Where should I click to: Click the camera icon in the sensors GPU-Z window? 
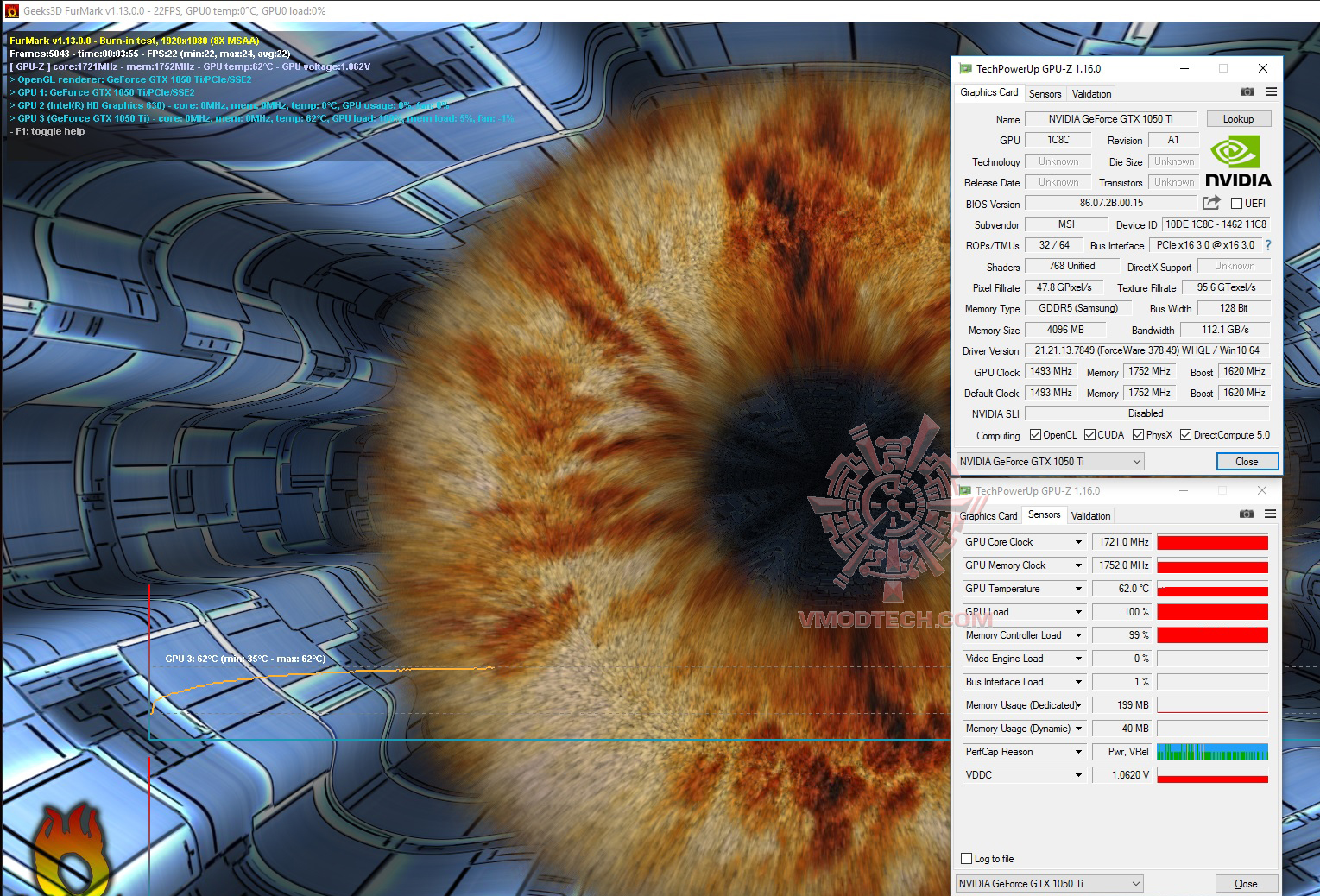1246,514
